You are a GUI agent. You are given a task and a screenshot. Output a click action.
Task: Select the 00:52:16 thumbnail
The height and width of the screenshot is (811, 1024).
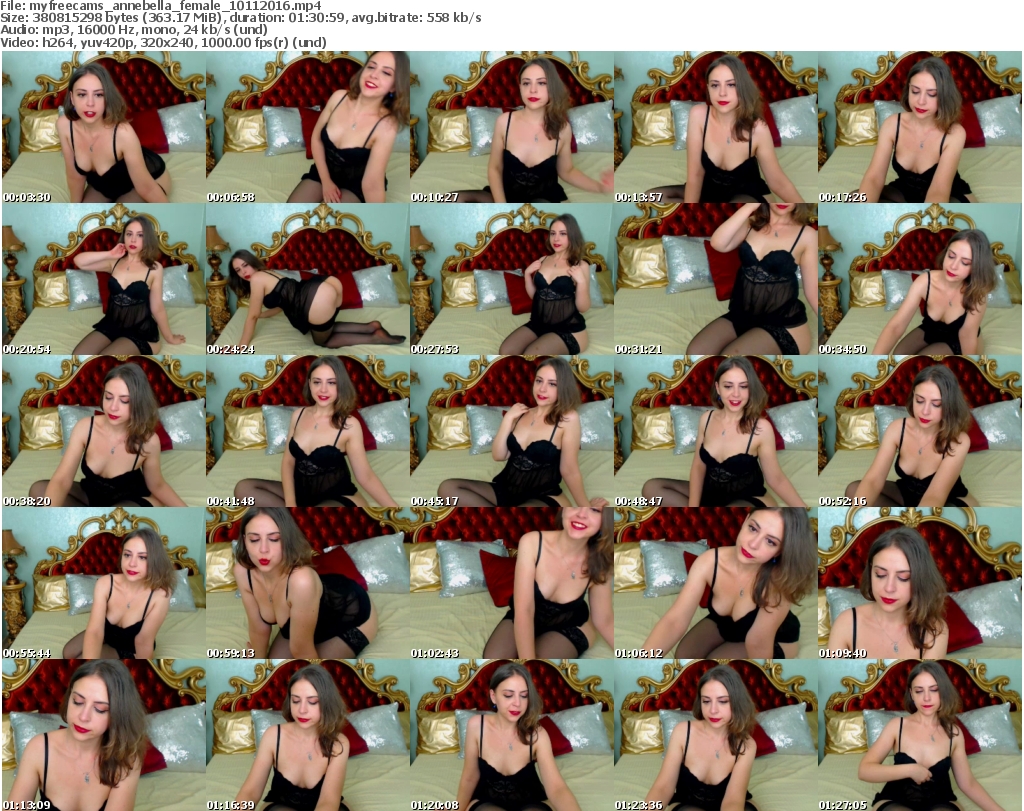point(920,432)
